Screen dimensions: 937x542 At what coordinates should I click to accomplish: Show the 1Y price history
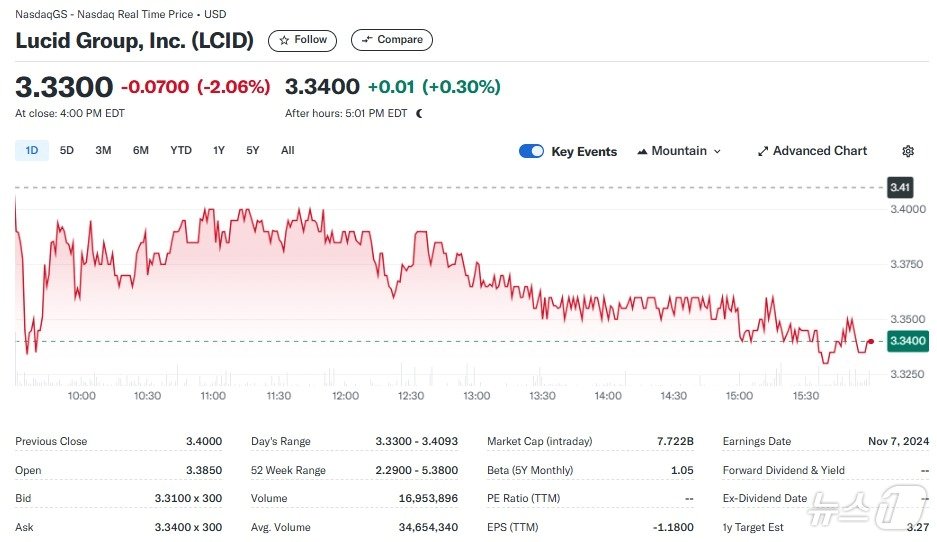click(219, 150)
